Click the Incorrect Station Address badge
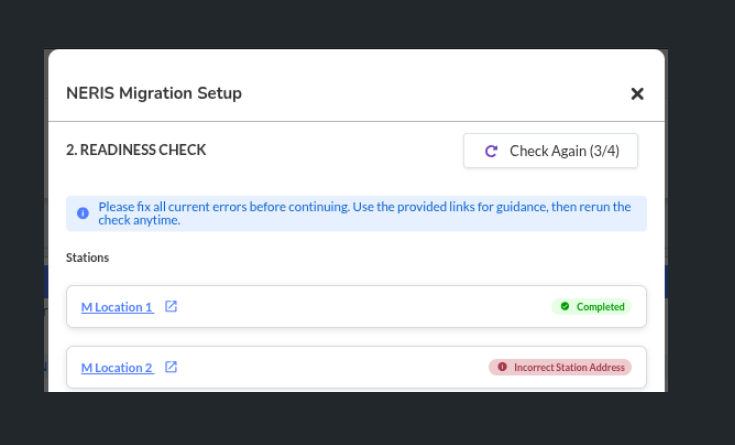735x445 pixels. pos(560,367)
